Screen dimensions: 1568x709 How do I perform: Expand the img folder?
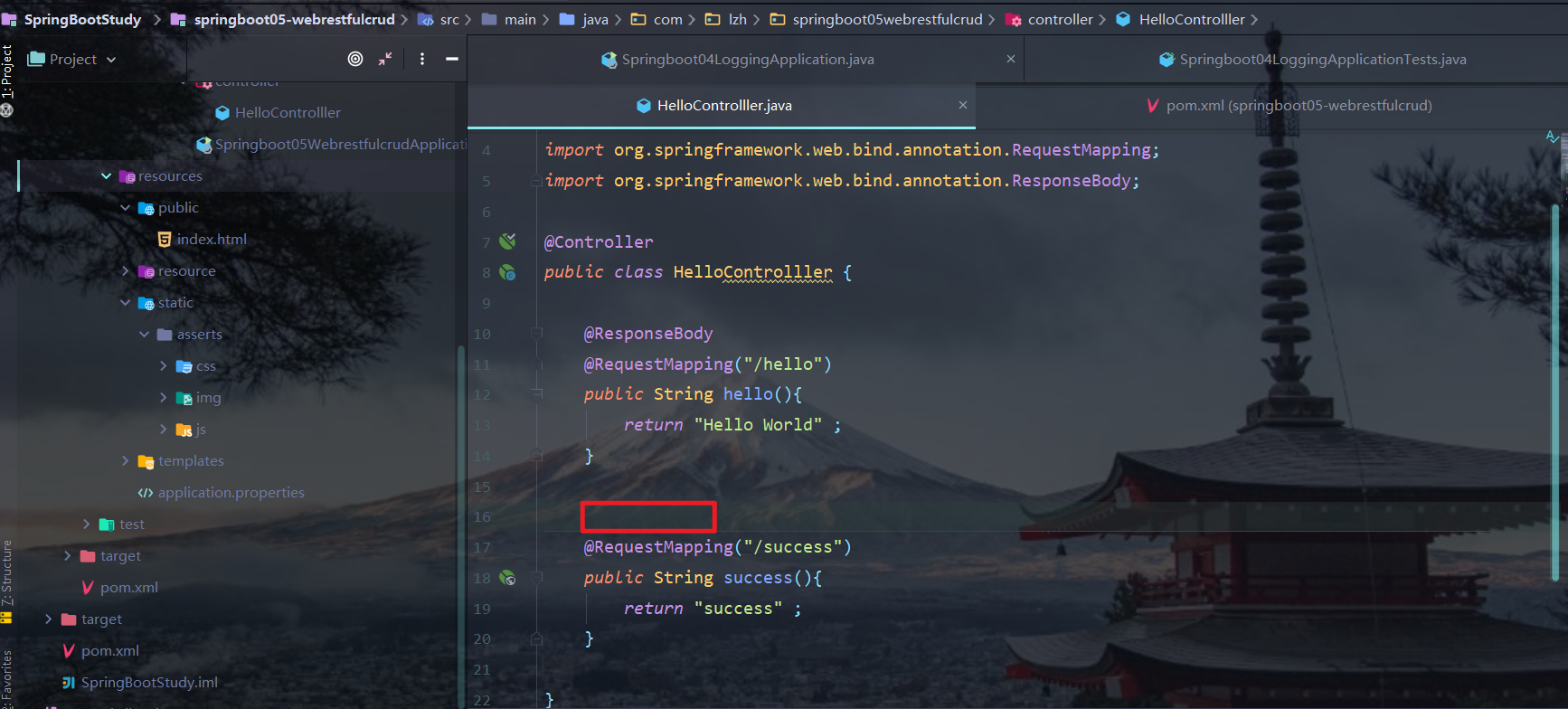[164, 397]
